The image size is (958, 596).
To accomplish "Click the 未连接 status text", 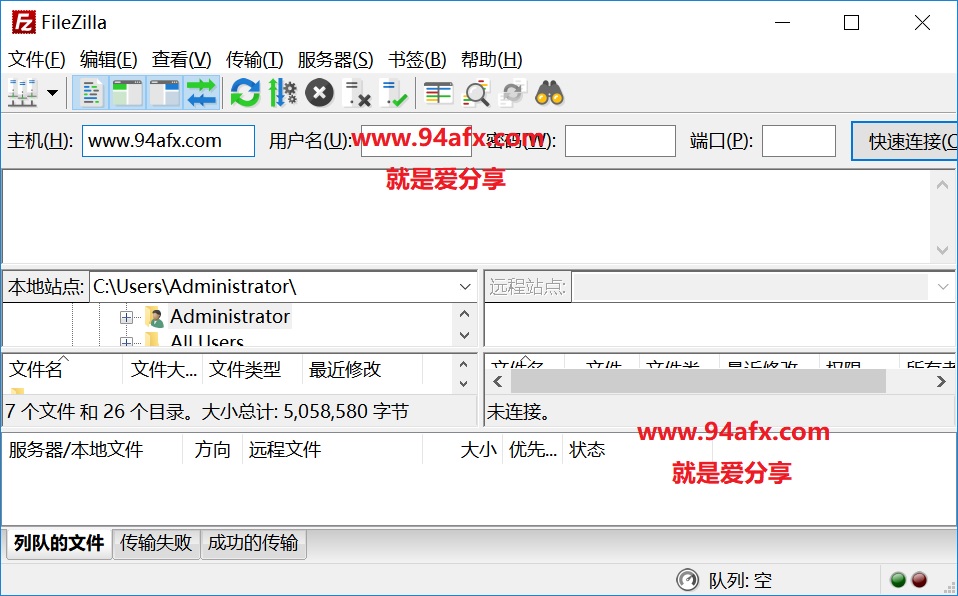I will (x=518, y=412).
